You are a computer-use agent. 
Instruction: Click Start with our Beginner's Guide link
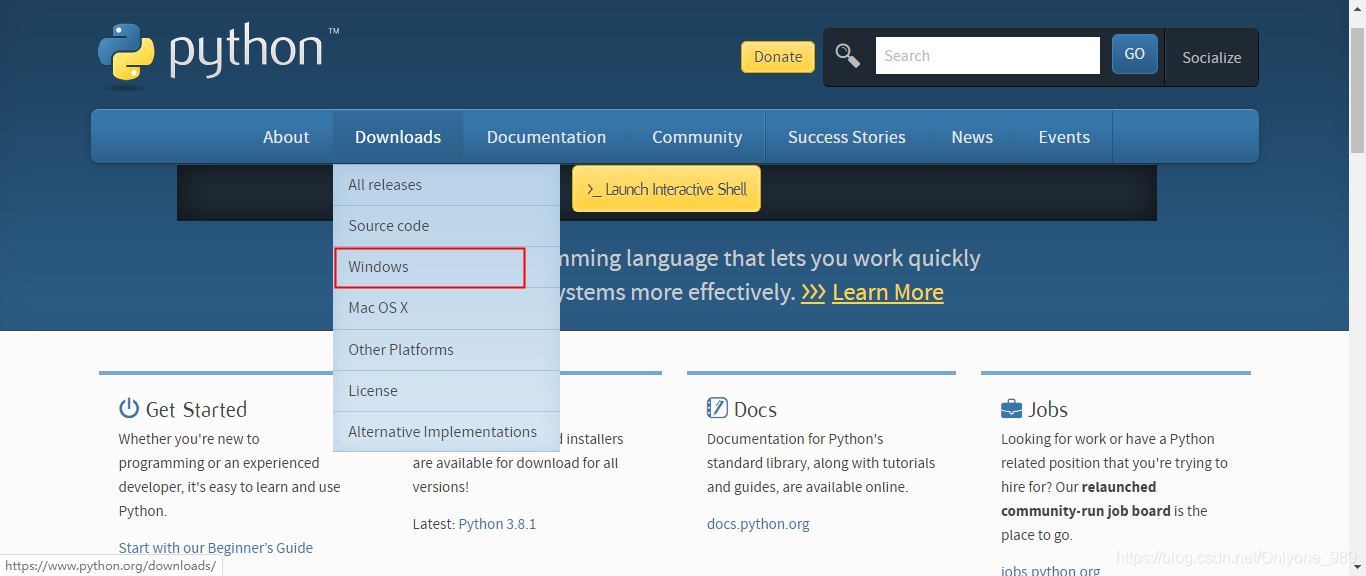coord(215,548)
